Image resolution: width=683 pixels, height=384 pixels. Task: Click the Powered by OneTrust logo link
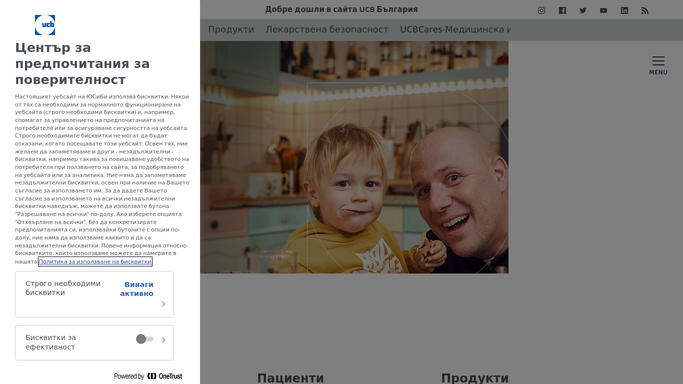(148, 376)
